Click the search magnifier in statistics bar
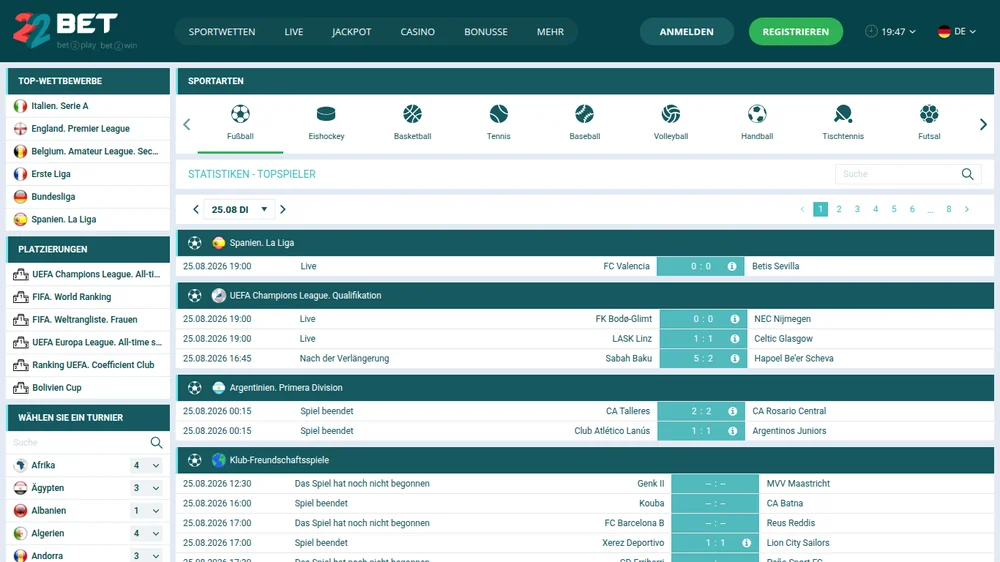The image size is (1000, 562). point(967,174)
